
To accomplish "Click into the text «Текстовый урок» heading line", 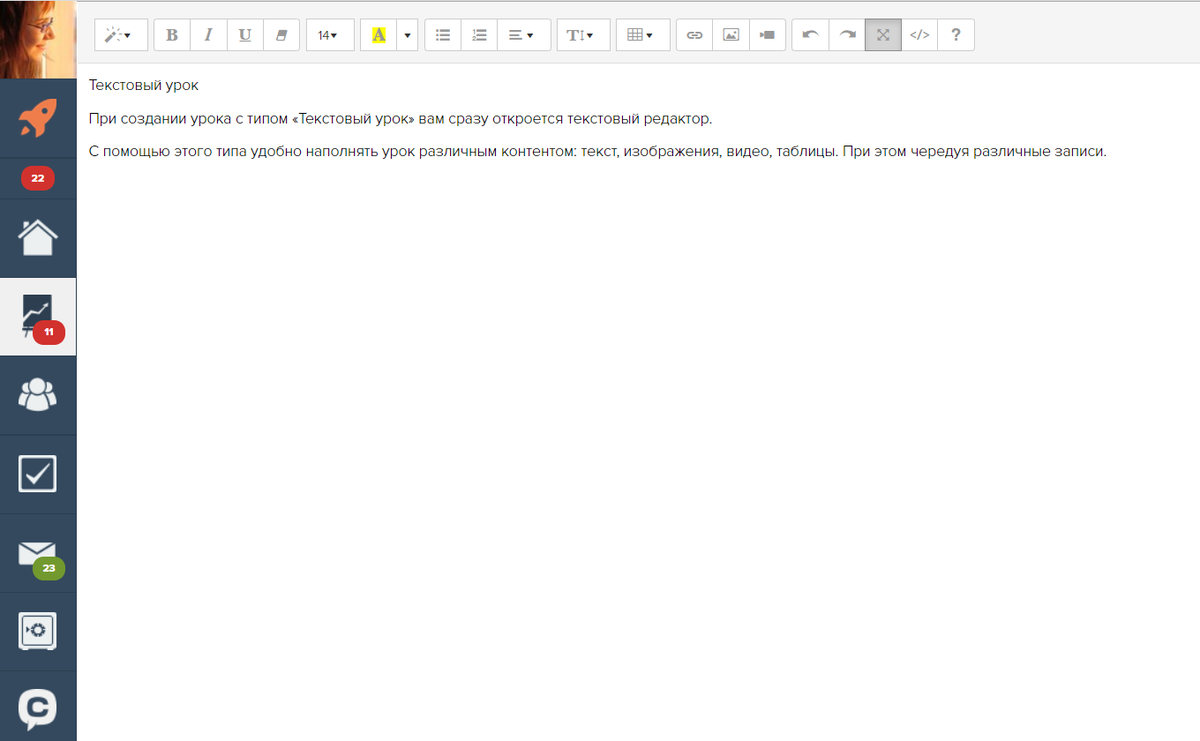I will (x=144, y=86).
